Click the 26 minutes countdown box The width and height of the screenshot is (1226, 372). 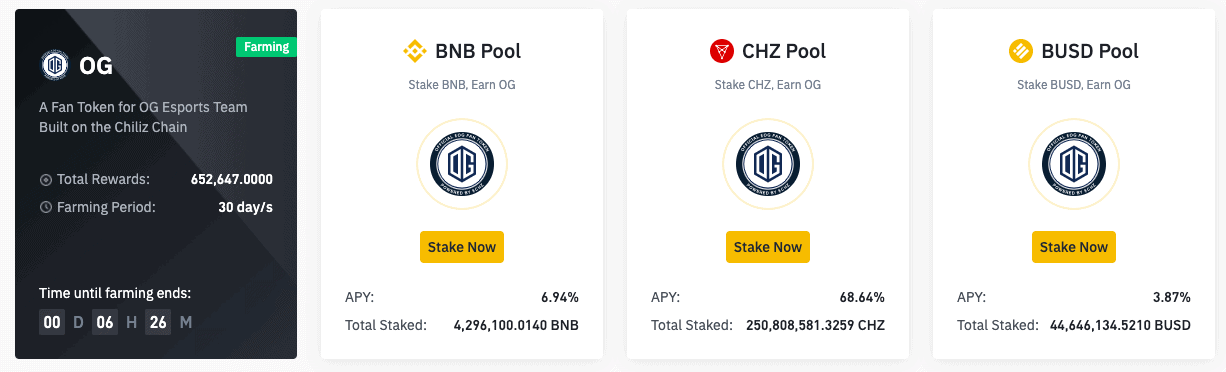tap(158, 323)
